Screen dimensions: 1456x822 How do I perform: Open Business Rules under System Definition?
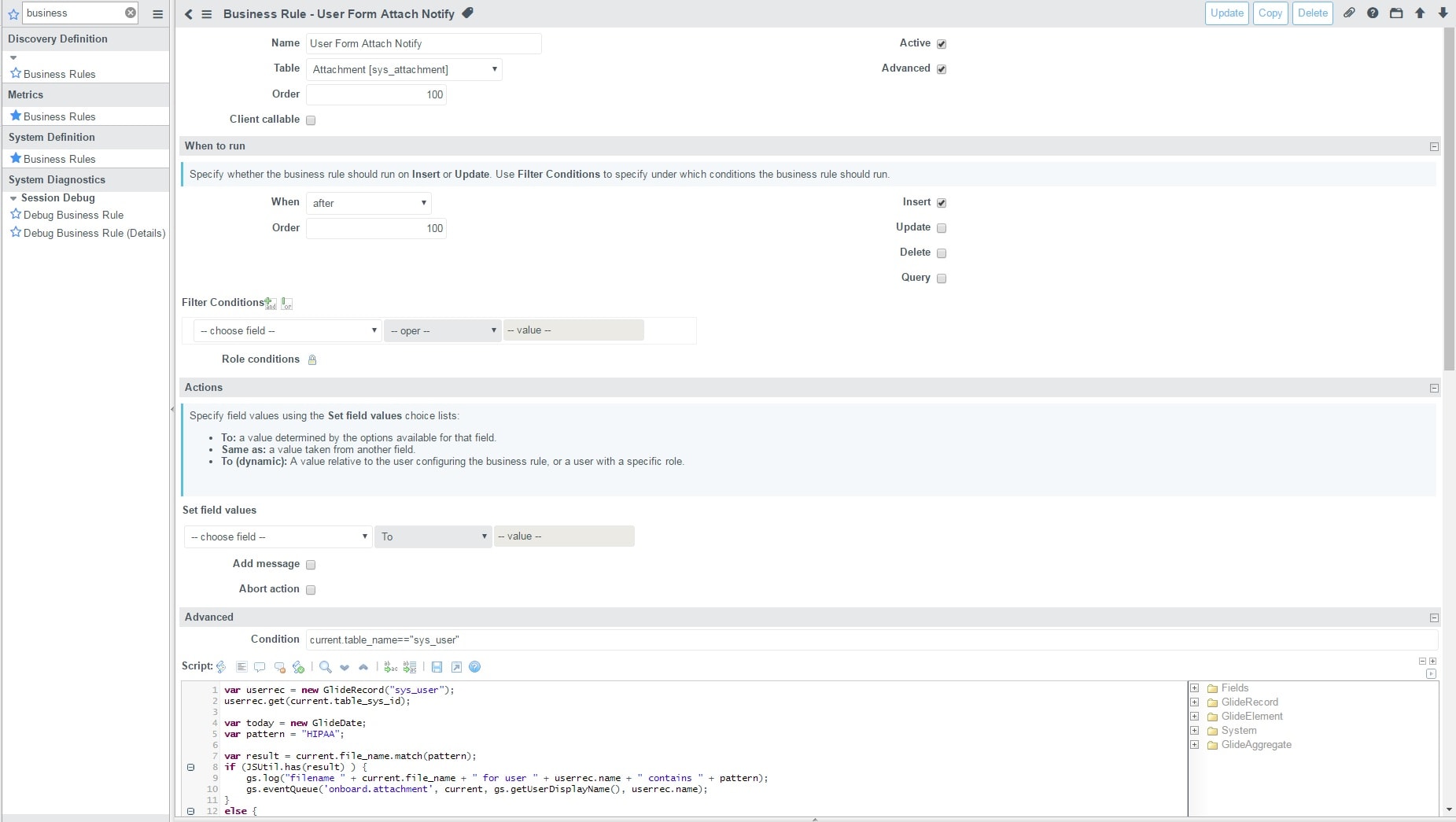pyautogui.click(x=60, y=159)
